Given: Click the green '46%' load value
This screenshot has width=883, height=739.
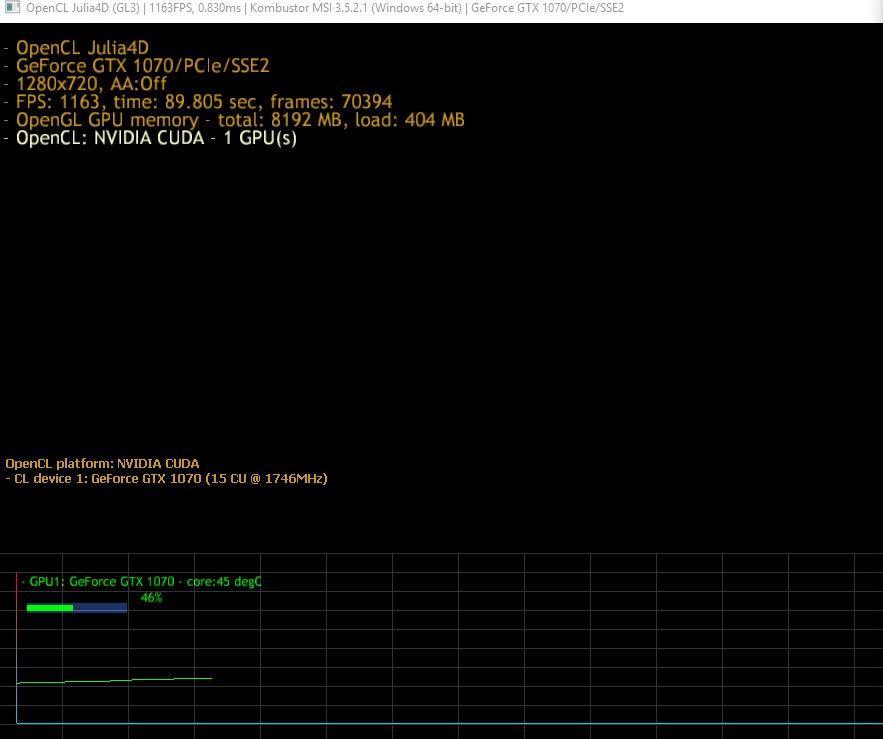Looking at the screenshot, I should point(151,598).
